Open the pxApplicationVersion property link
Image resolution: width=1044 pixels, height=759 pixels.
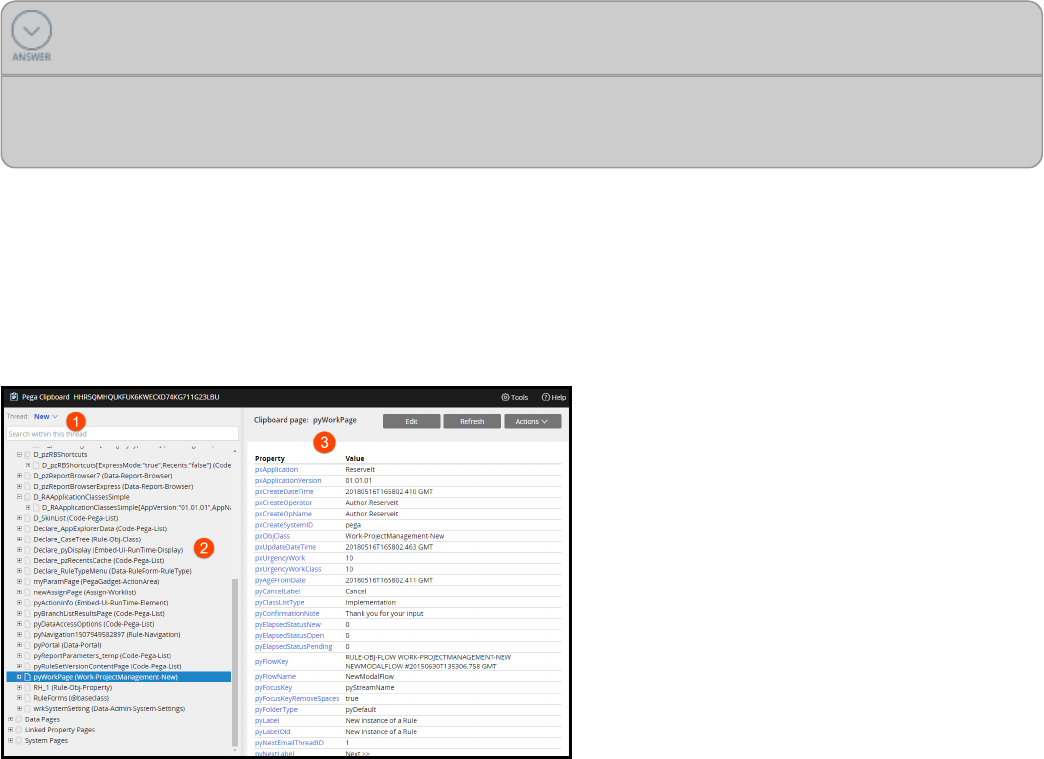pos(288,481)
